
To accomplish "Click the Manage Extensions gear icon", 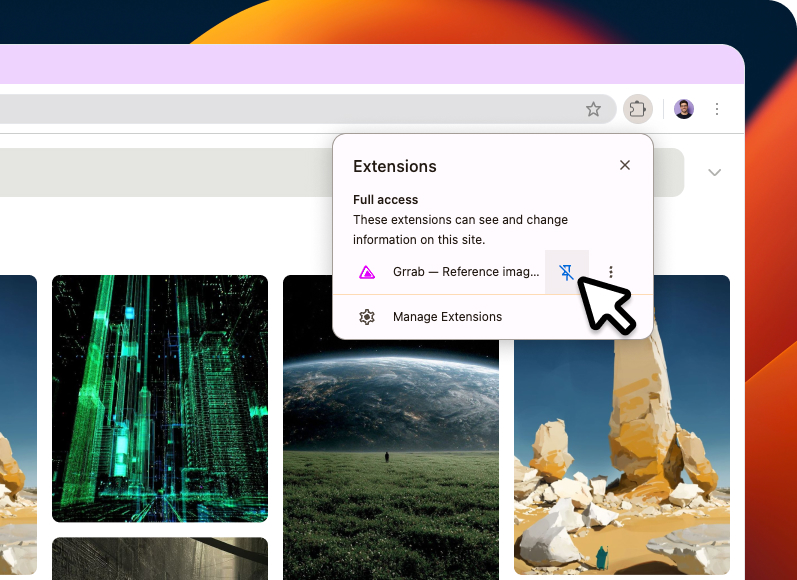I will [366, 317].
